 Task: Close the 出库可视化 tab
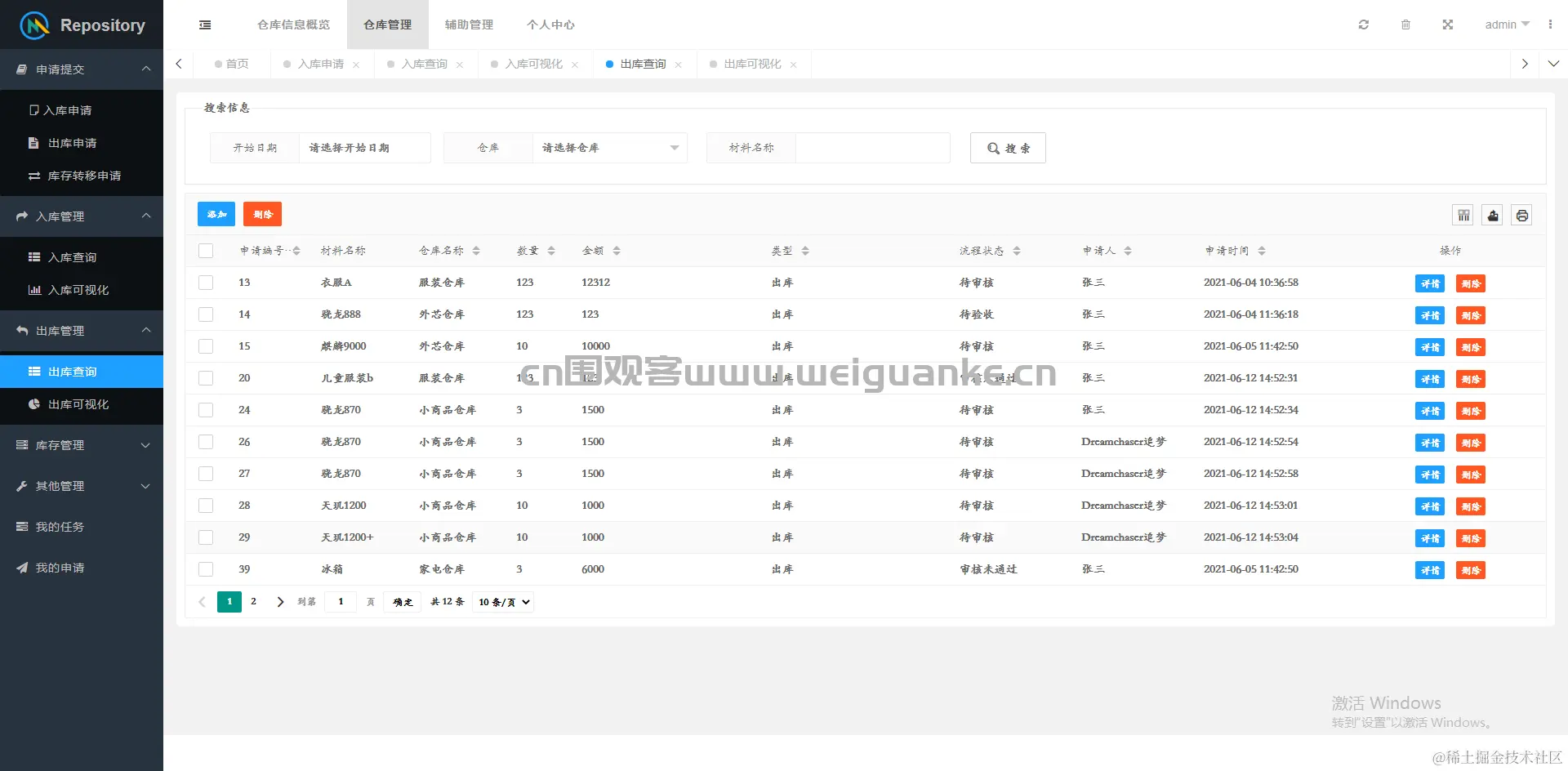click(x=793, y=65)
